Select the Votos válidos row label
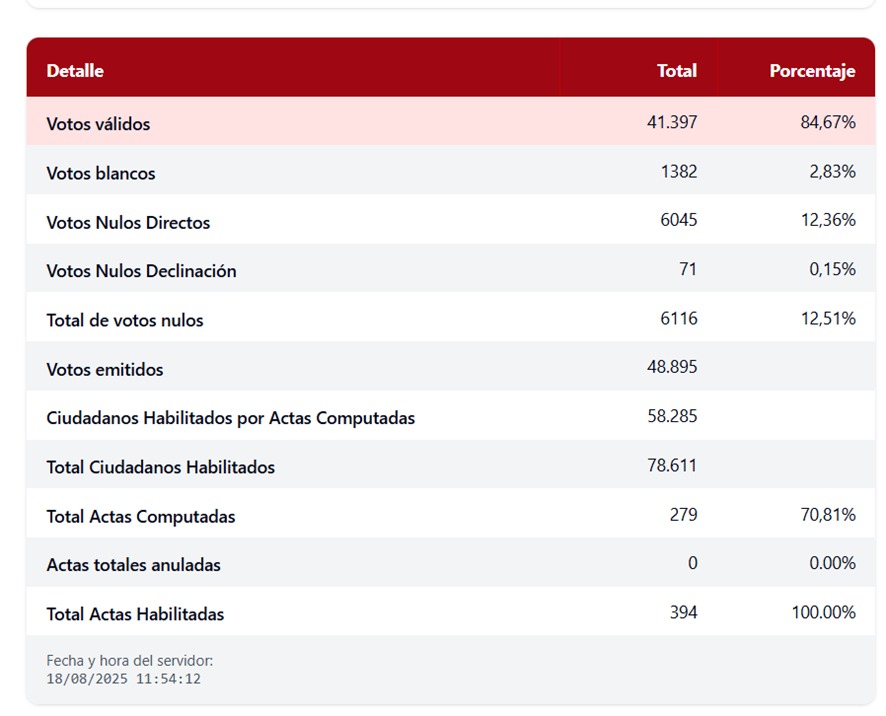Image resolution: width=886 pixels, height=716 pixels. coord(98,124)
